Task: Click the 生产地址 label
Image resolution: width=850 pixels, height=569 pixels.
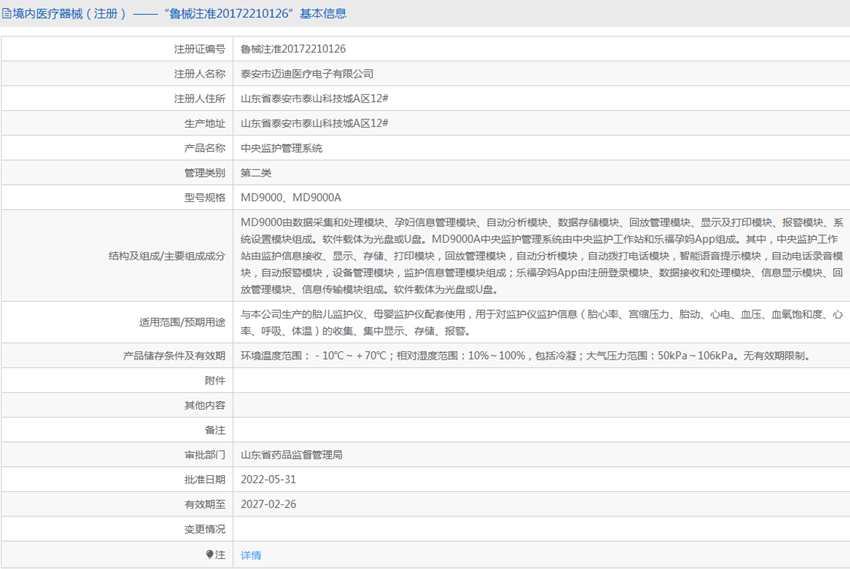Action: click(204, 124)
